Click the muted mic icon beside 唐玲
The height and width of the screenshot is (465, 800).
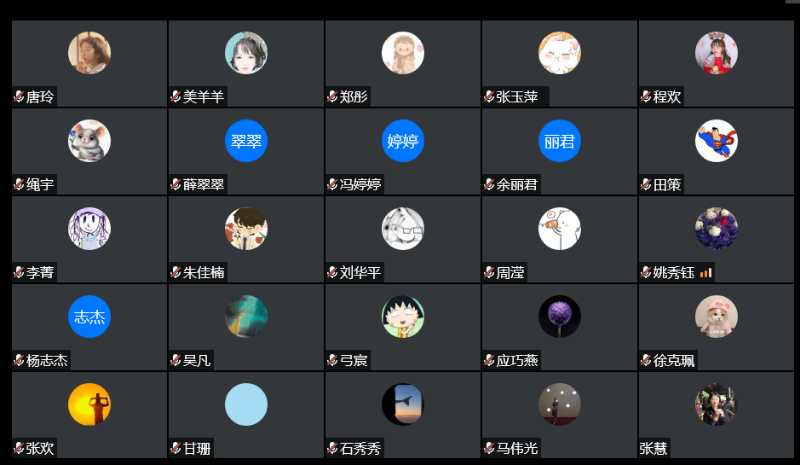click(19, 96)
